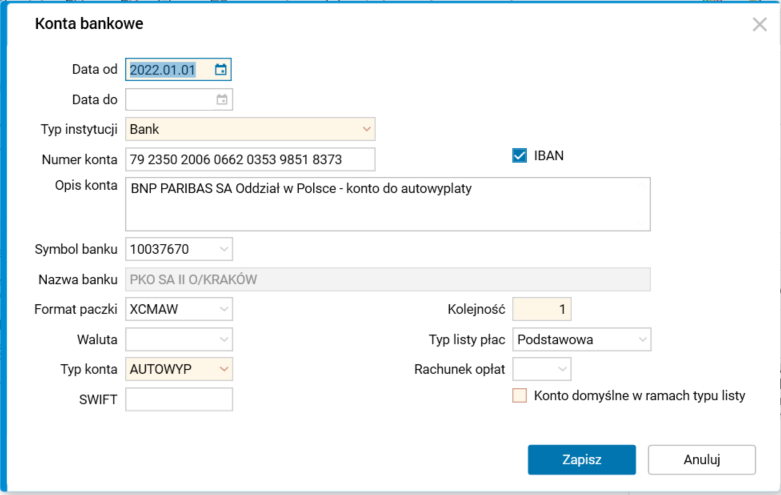Open the Typ listy płac dropdown
This screenshot has height=495, width=781.
click(x=641, y=339)
